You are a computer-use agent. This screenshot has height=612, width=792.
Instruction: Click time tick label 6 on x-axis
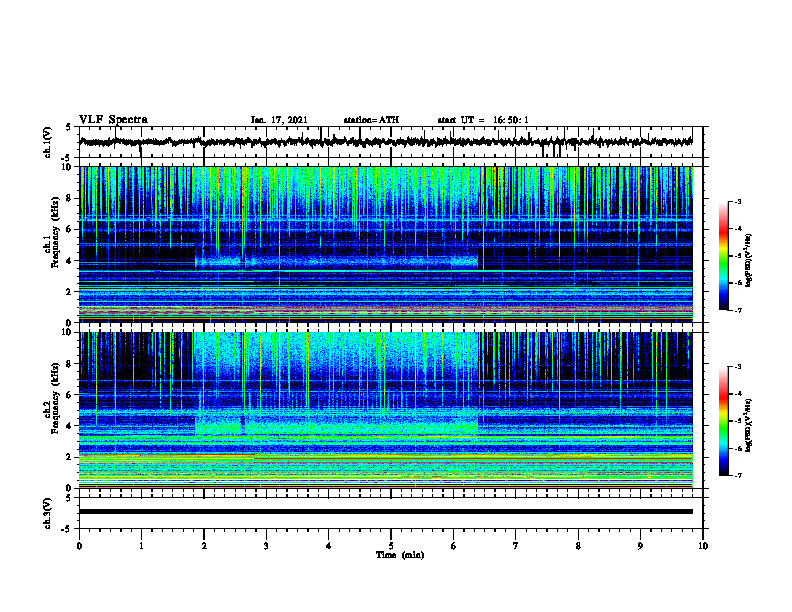tap(454, 546)
